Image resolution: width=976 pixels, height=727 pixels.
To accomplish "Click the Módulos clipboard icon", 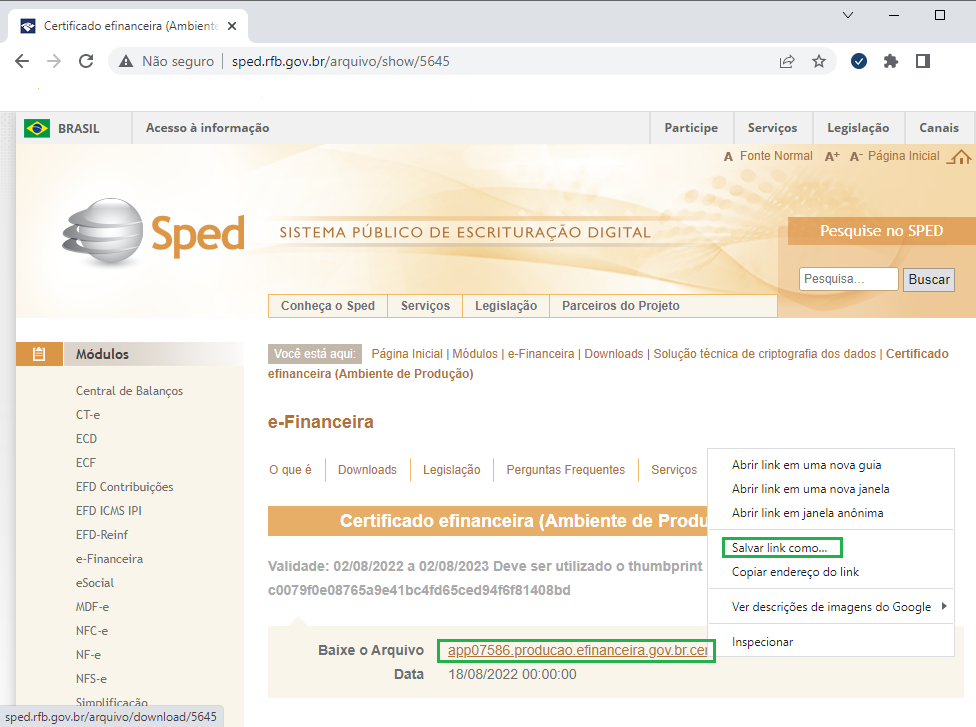I will coord(39,354).
